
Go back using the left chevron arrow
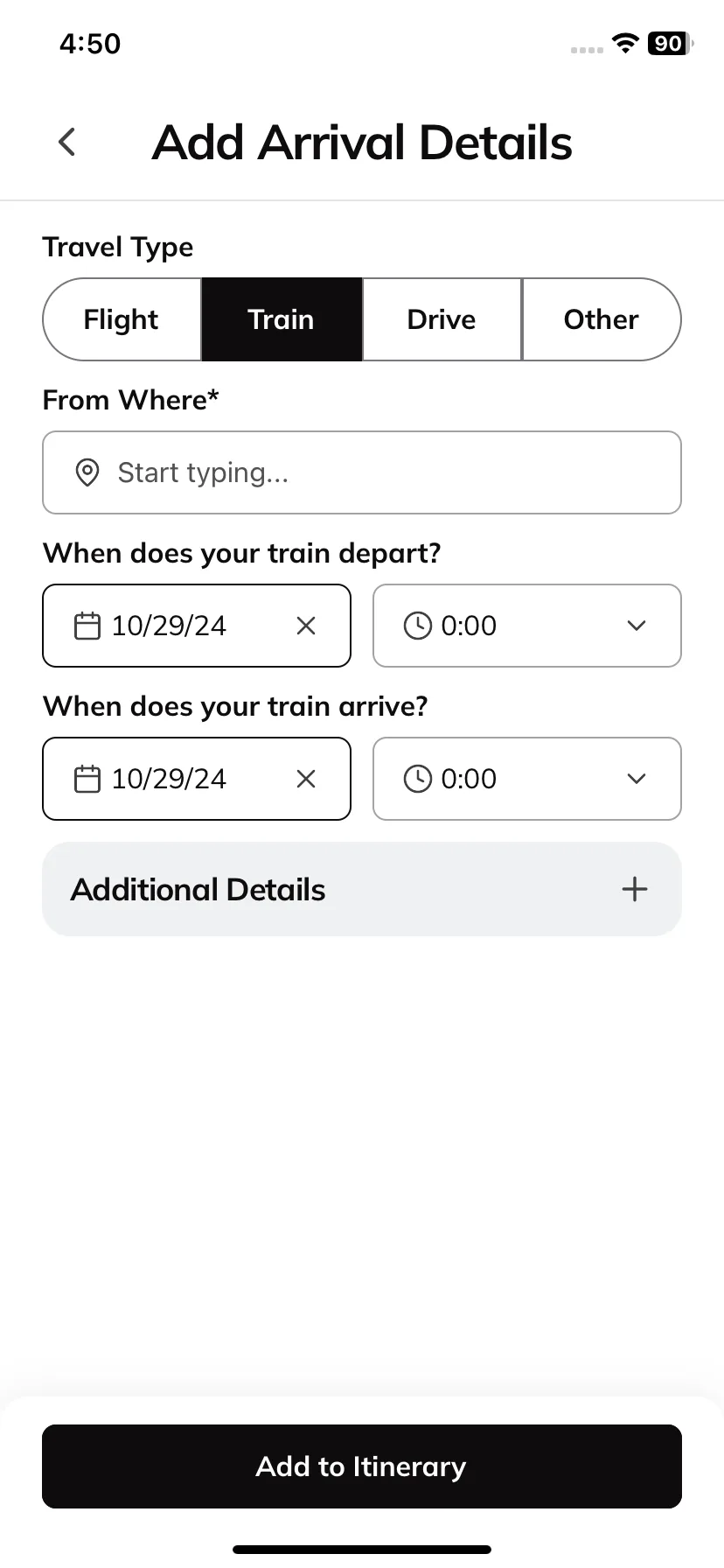[x=67, y=143]
